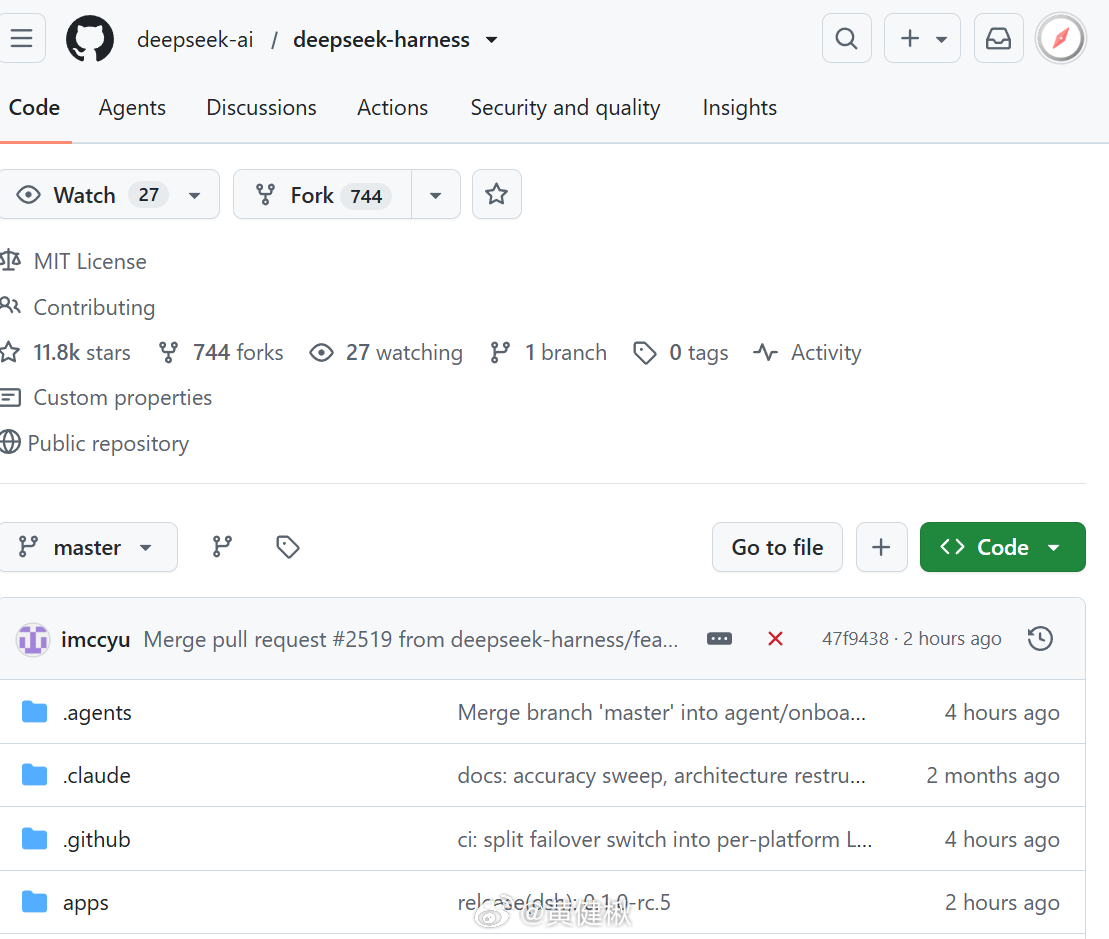Image resolution: width=1109 pixels, height=939 pixels.
Task: Open the Activity link
Action: [x=825, y=352]
